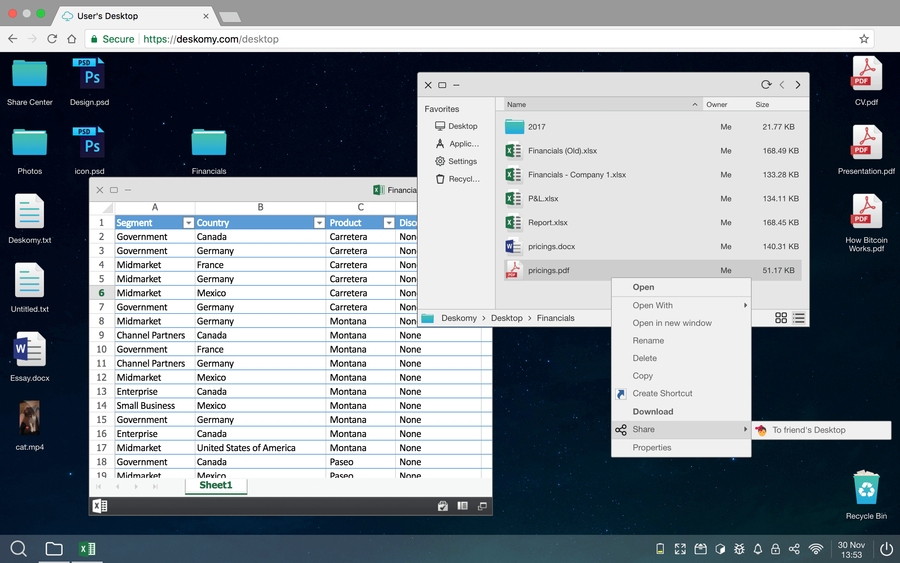Click the lock icon in the taskbar
This screenshot has height=563, width=900.
tap(776, 549)
